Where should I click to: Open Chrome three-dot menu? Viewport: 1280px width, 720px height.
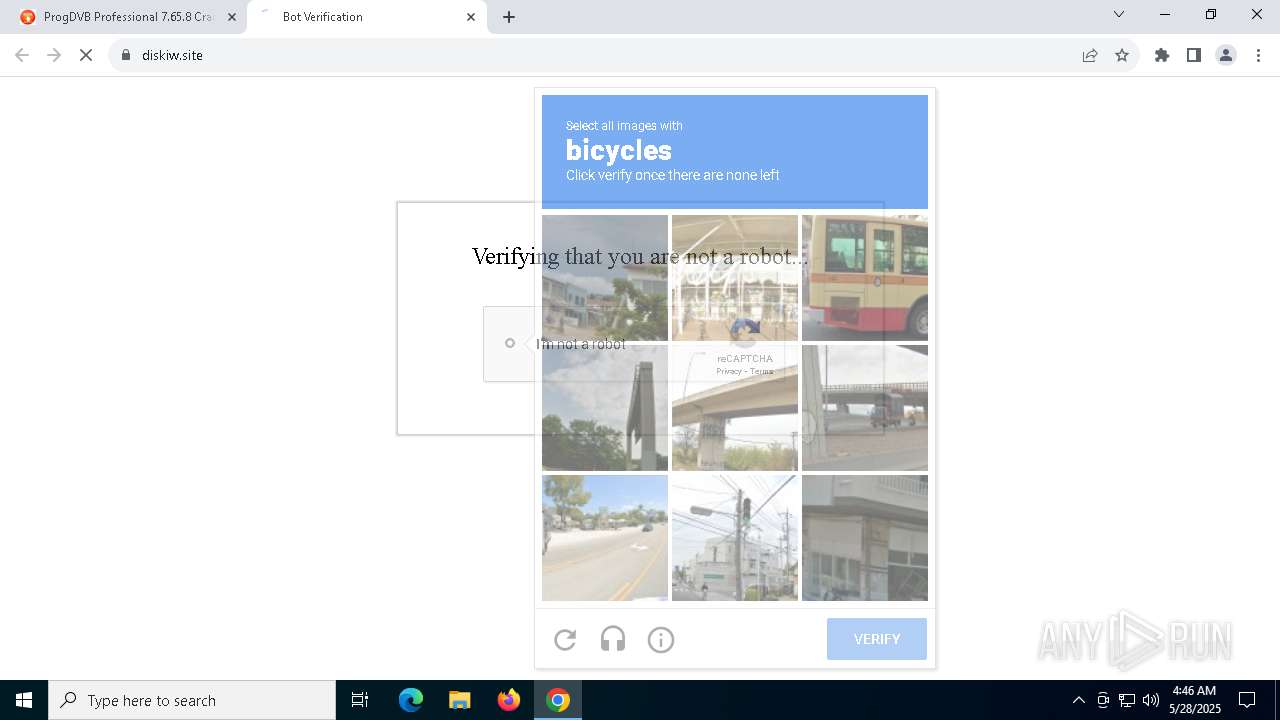[x=1258, y=55]
